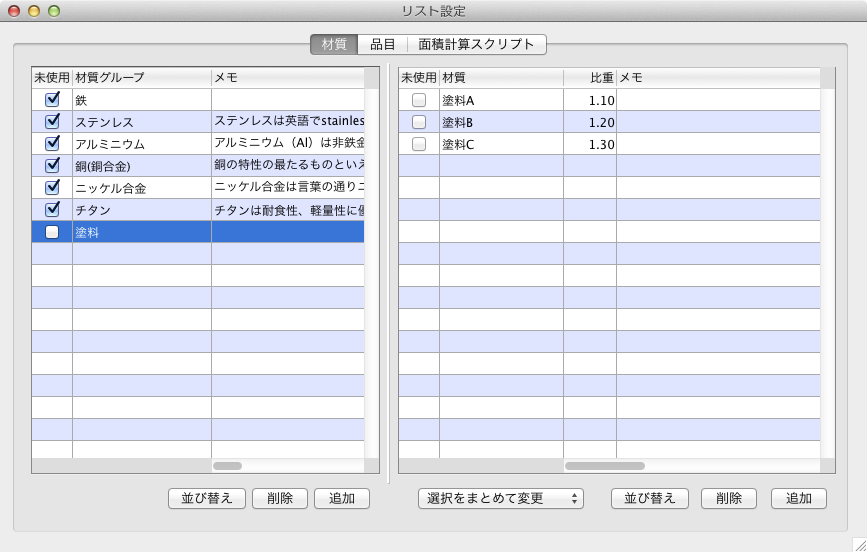The height and width of the screenshot is (552, 867).
Task: Click 並び替え button under material groups list
Action: pos(206,498)
